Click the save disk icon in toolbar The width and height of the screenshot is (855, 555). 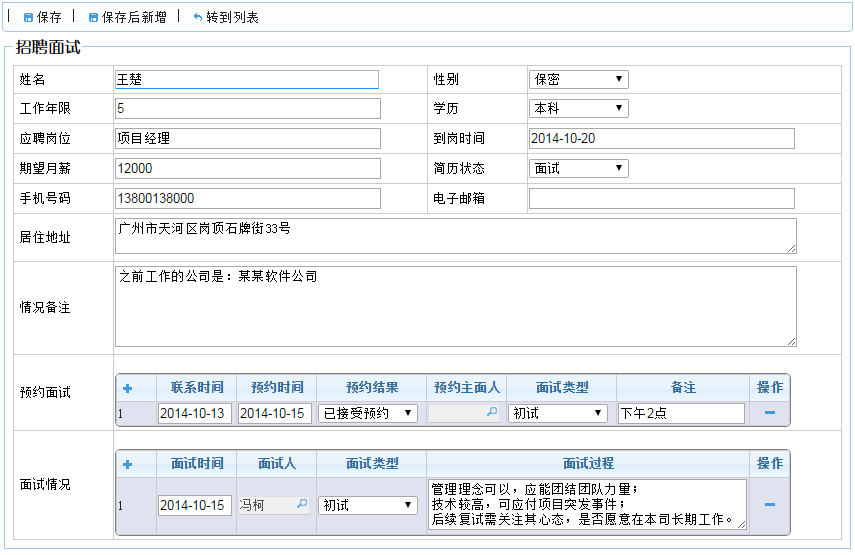[x=28, y=18]
